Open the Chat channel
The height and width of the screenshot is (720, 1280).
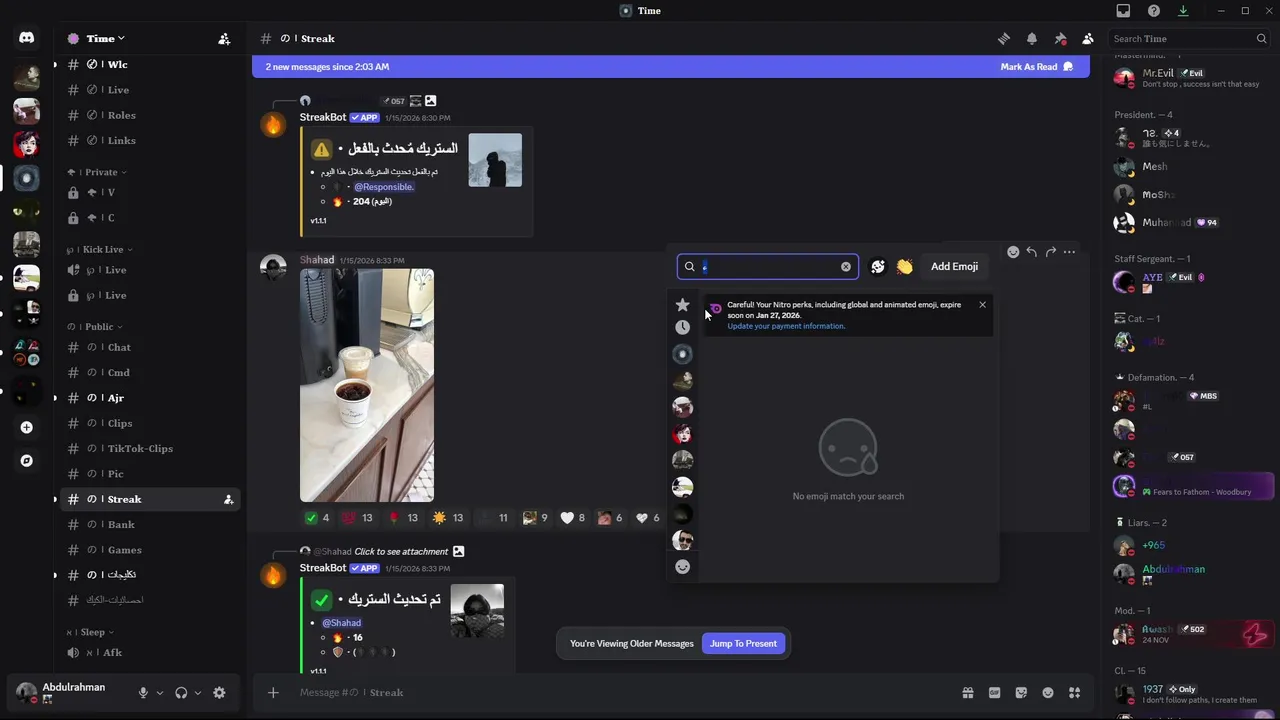click(x=150, y=348)
